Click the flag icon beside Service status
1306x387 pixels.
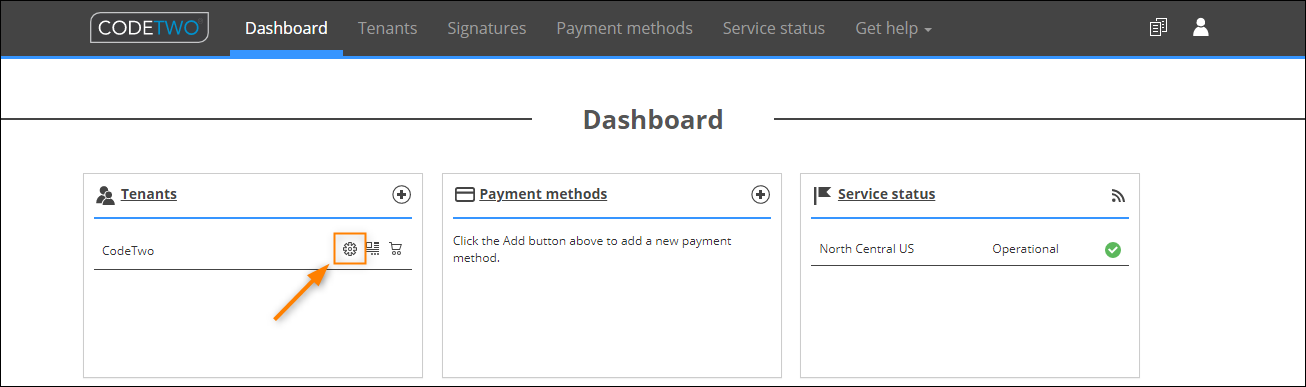click(822, 195)
